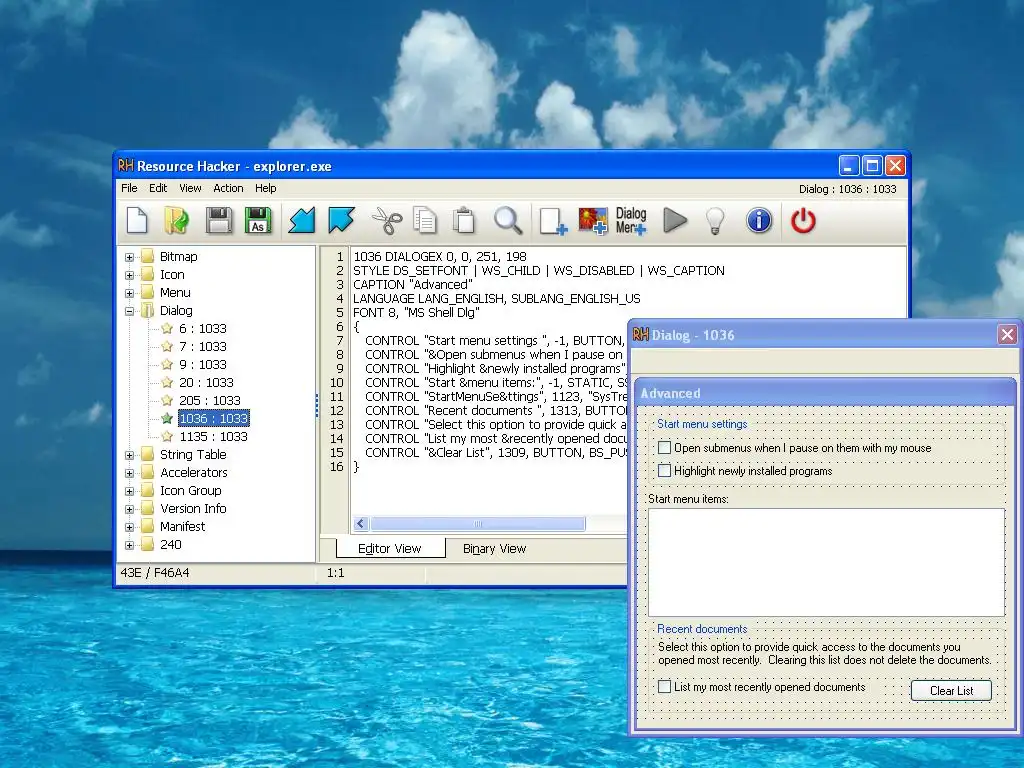1024x768 pixels.
Task: Click the New blank script toolbar icon
Action: point(137,220)
